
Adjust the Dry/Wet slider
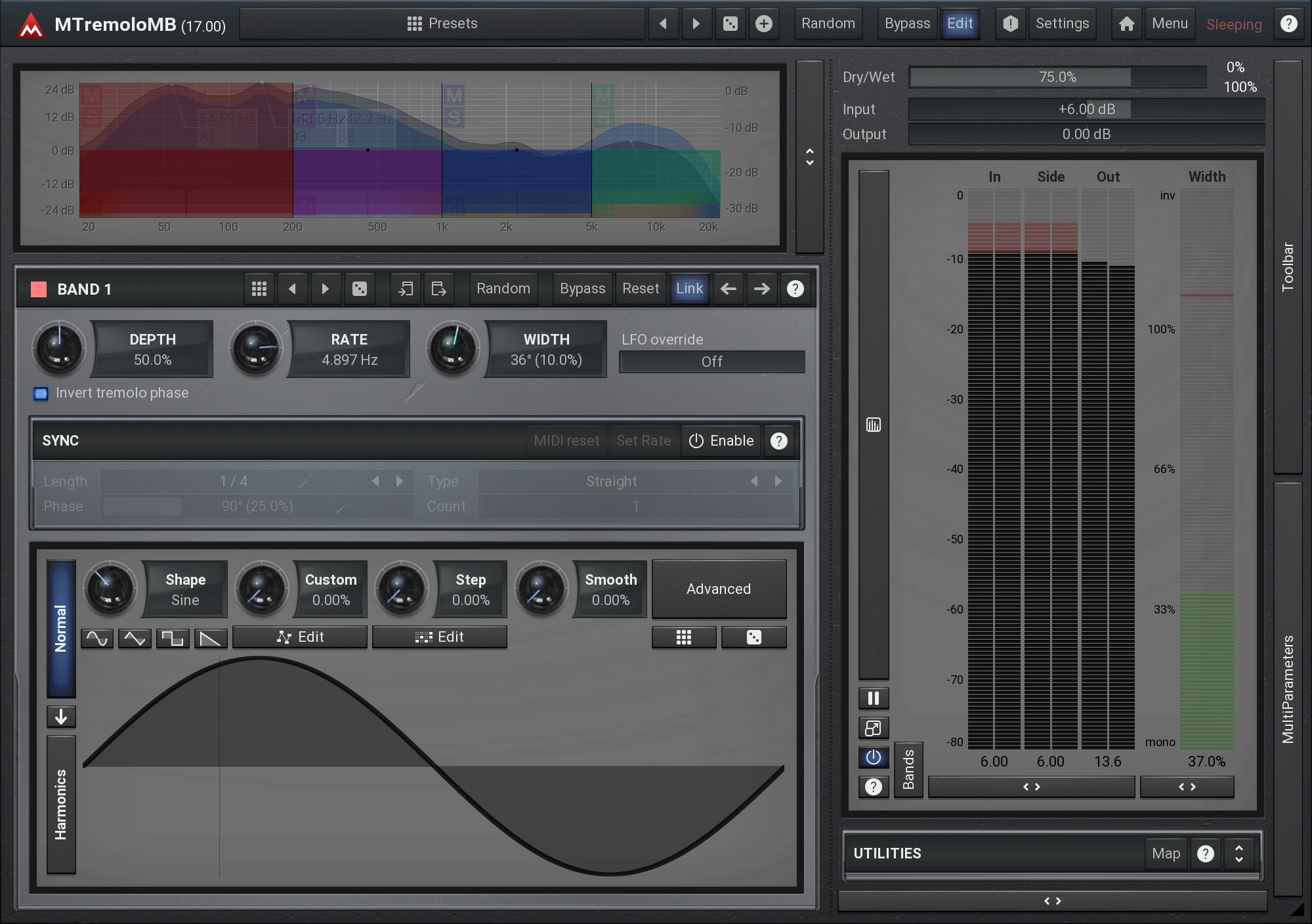point(1057,77)
